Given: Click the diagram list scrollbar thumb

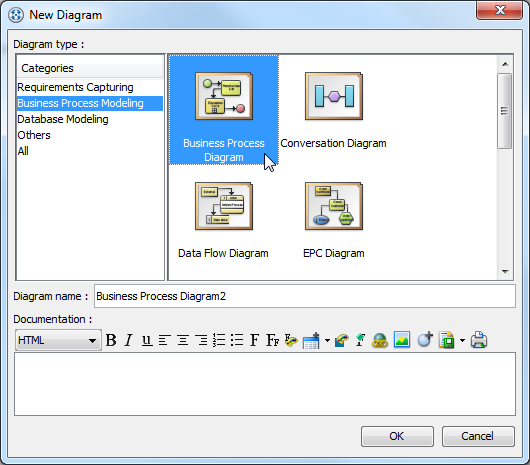Looking at the screenshot, I should click(505, 111).
